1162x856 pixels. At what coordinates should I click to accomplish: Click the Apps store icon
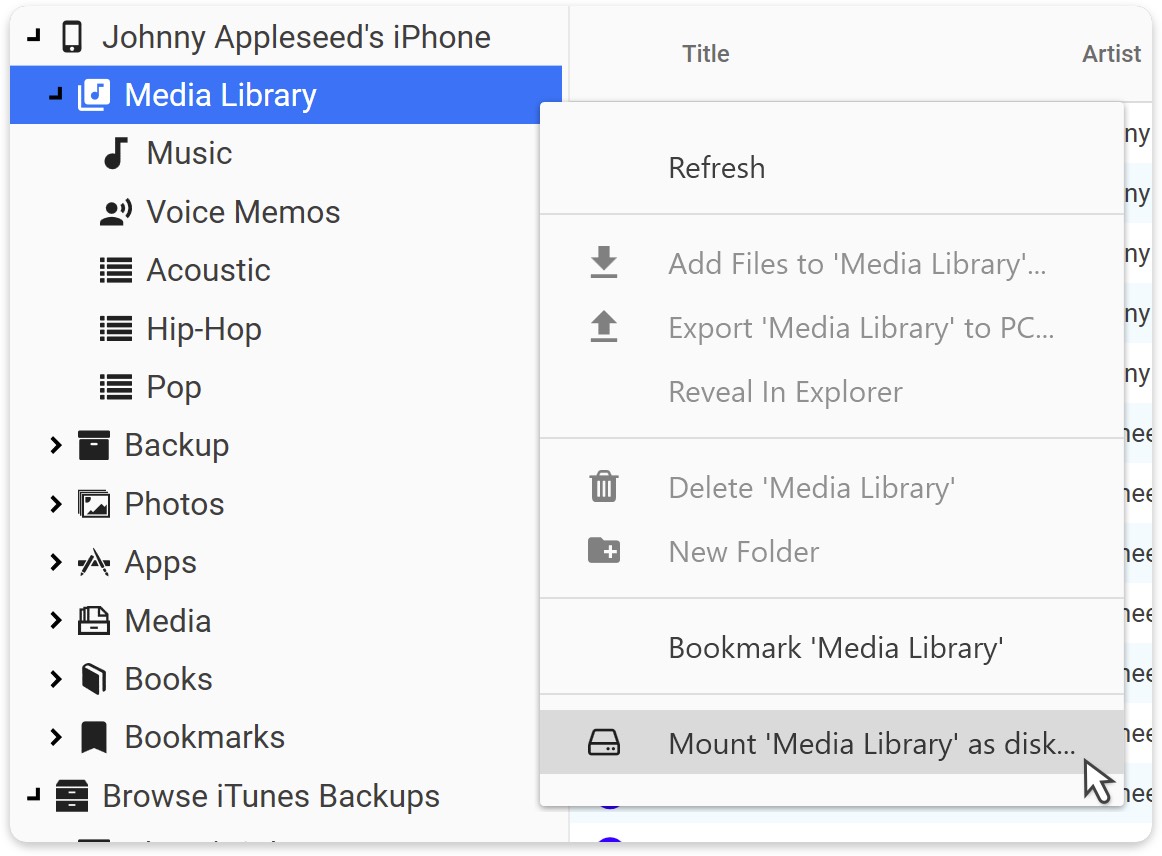[x=94, y=563]
